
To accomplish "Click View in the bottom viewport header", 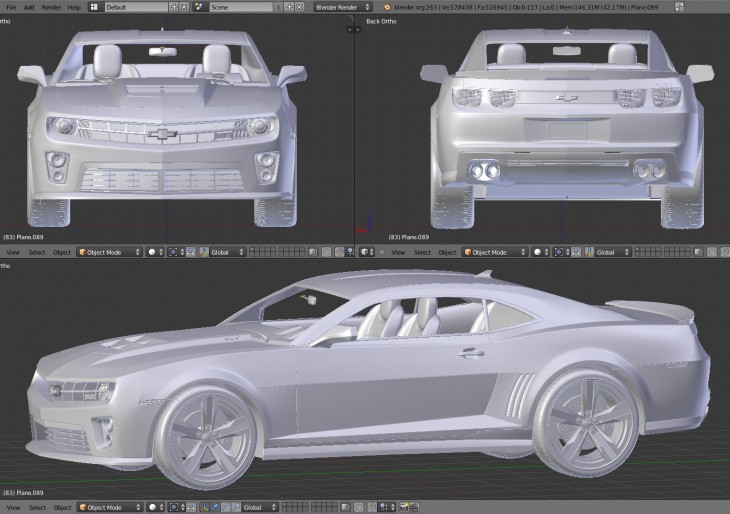I will pyautogui.click(x=13, y=507).
